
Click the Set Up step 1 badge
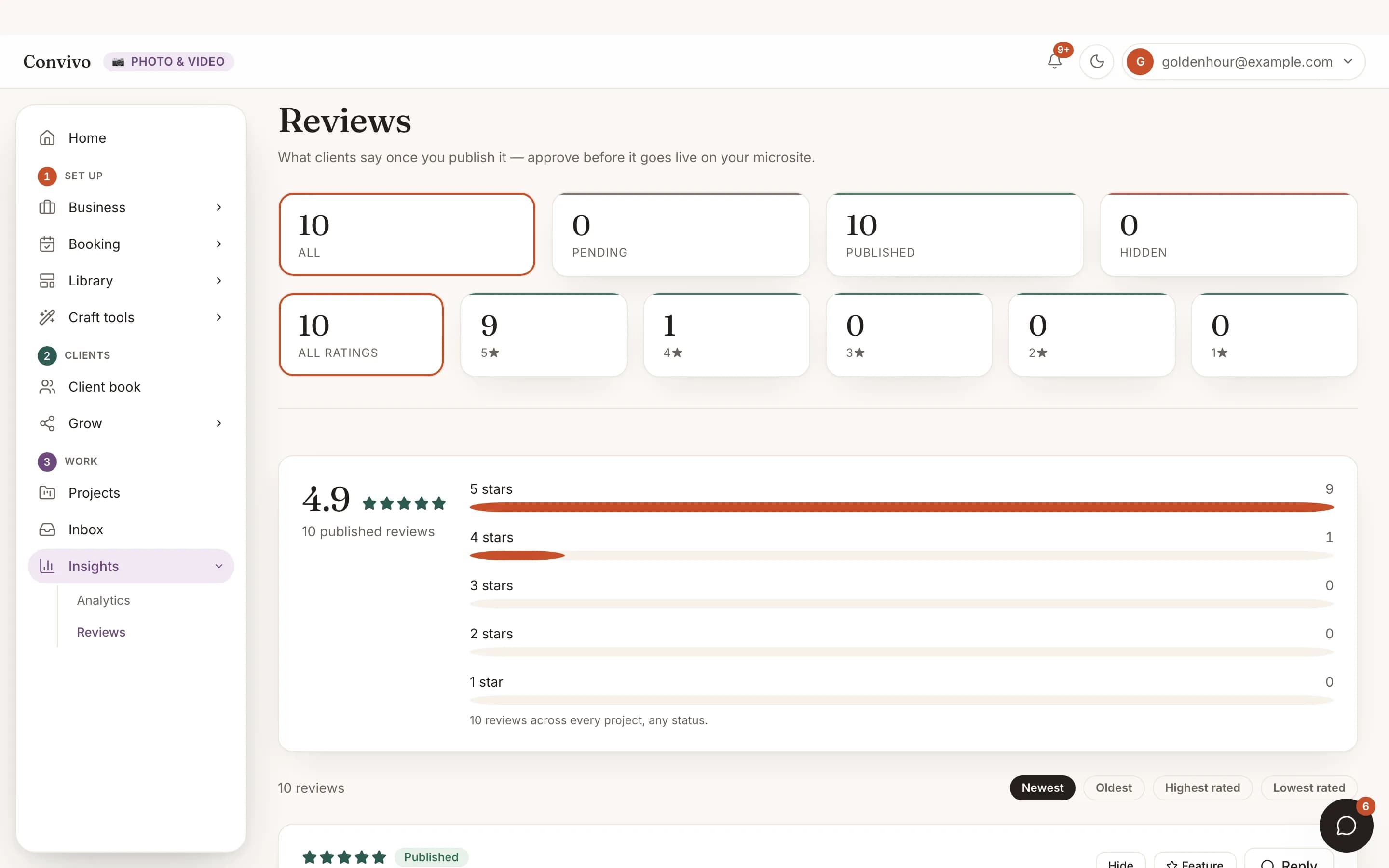pyautogui.click(x=47, y=176)
